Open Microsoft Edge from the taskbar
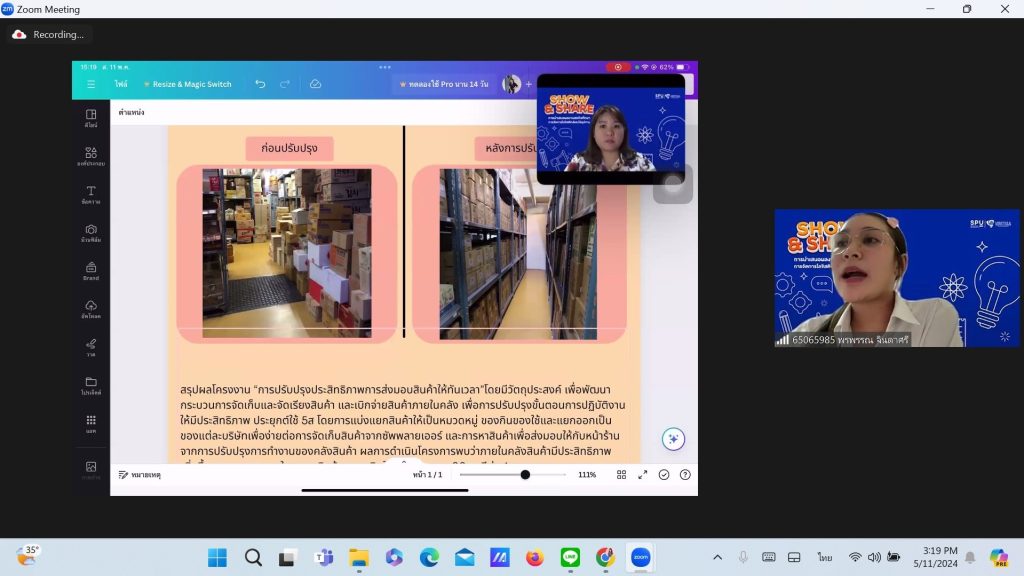1024x576 pixels. coord(429,558)
